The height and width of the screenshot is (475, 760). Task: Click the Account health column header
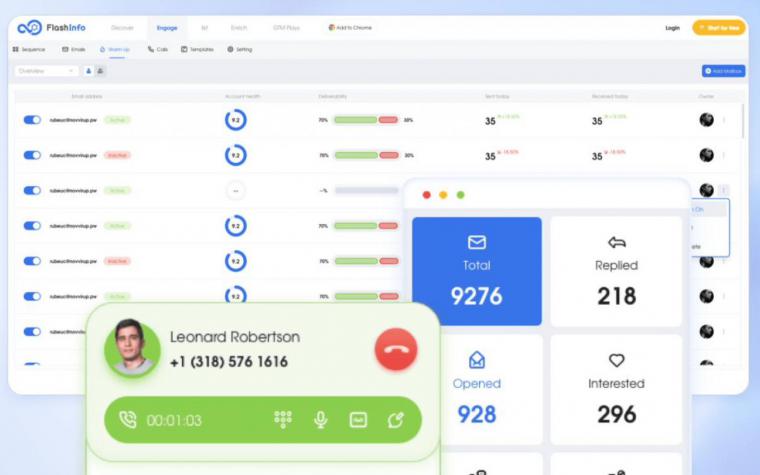point(243,96)
